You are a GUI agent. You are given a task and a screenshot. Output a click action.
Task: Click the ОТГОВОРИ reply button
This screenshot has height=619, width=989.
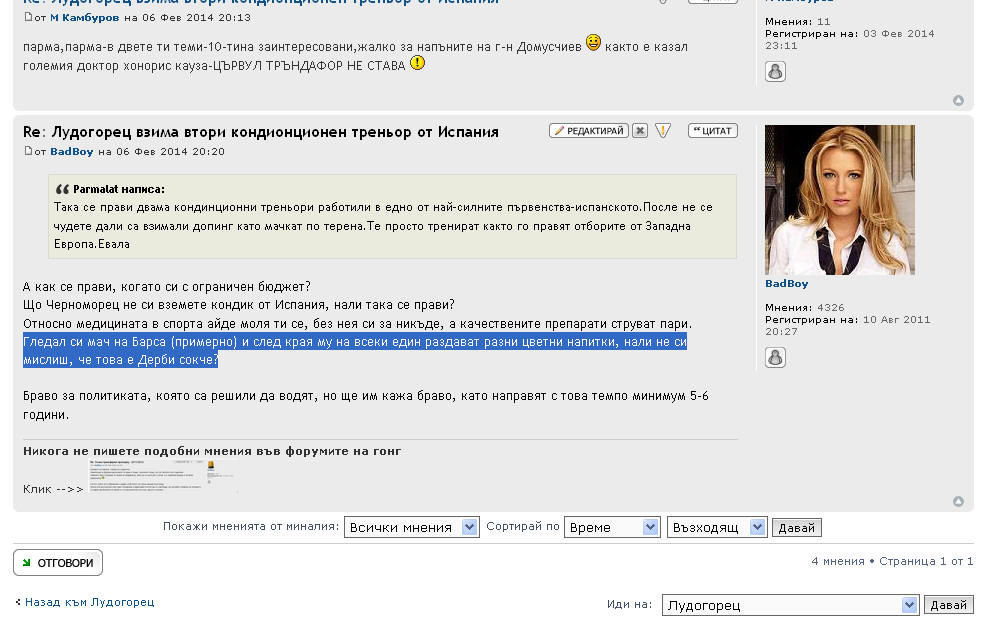(58, 563)
